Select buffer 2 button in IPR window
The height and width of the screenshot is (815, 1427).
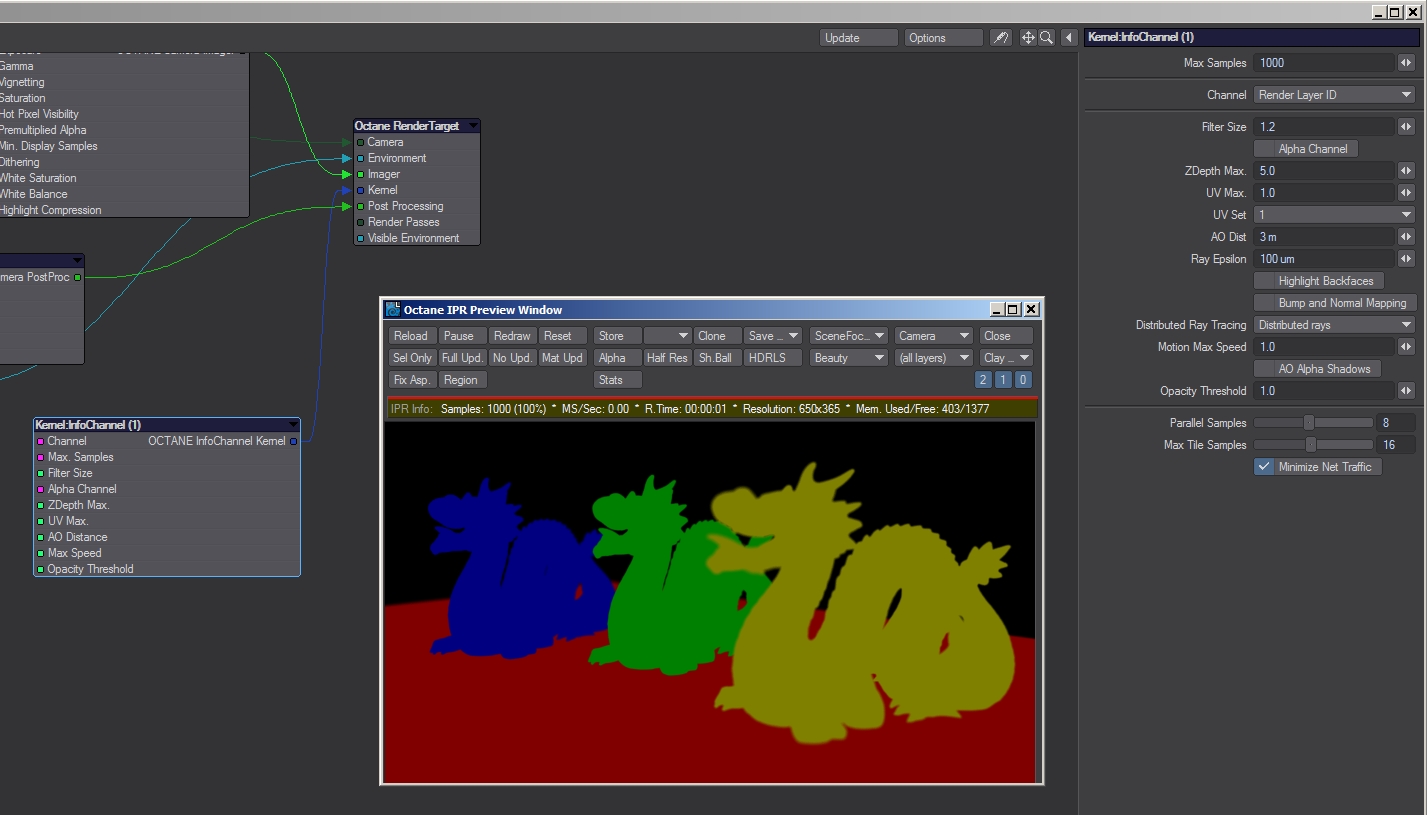tap(983, 380)
